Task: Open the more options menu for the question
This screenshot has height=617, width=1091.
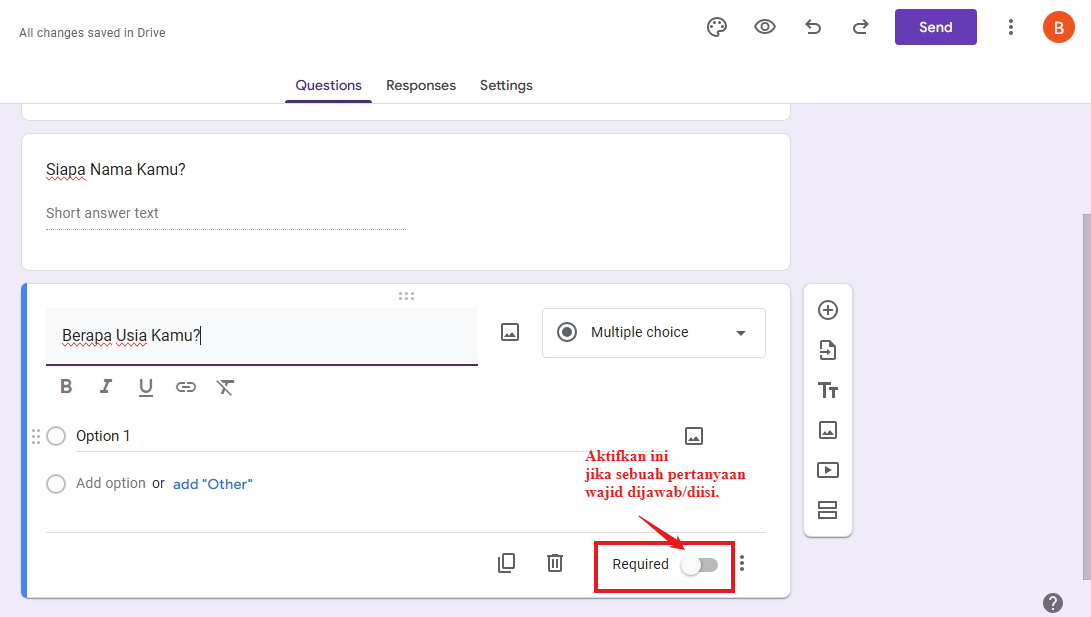Action: coord(741,563)
